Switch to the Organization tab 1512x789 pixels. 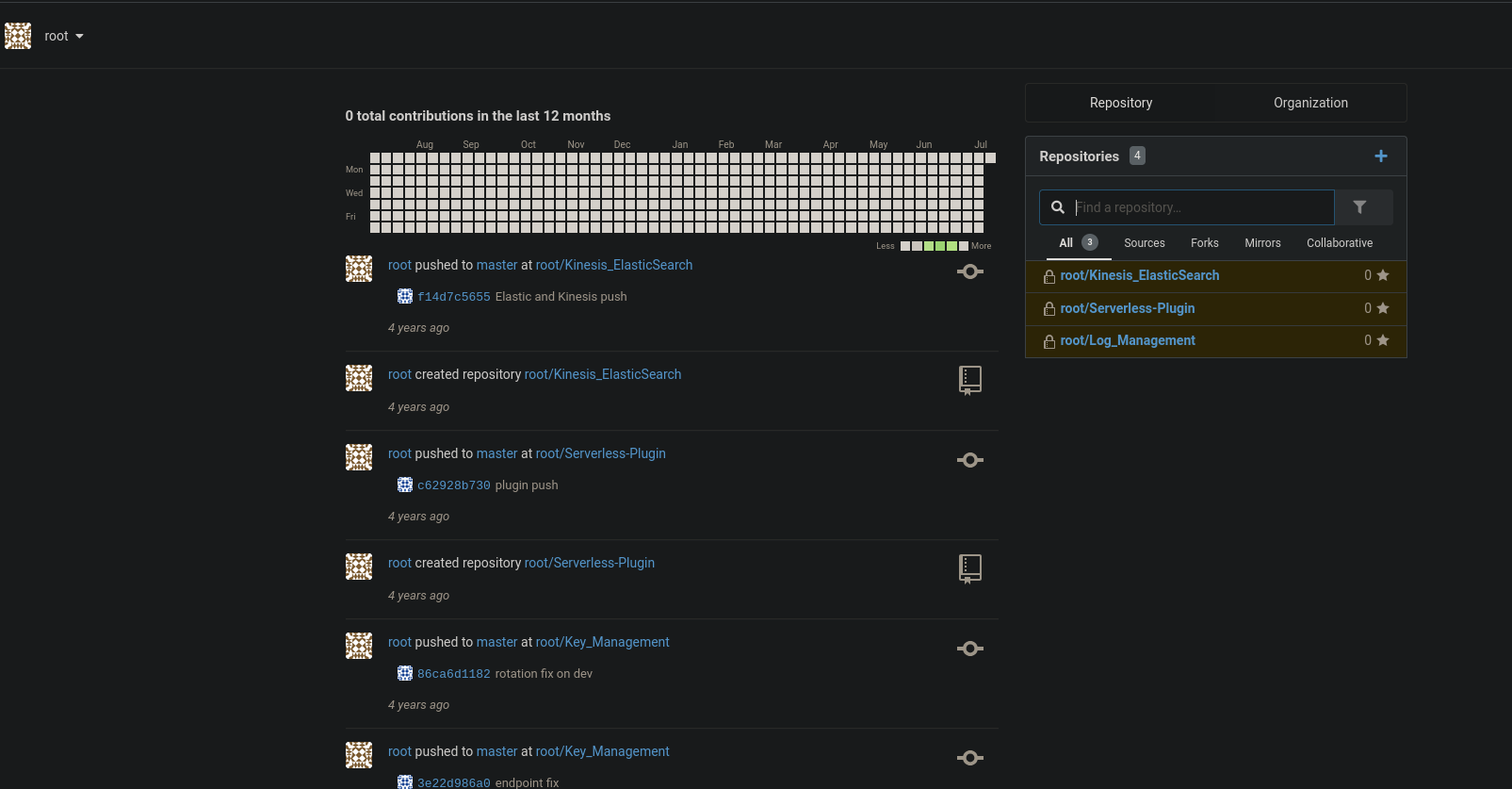(x=1310, y=103)
